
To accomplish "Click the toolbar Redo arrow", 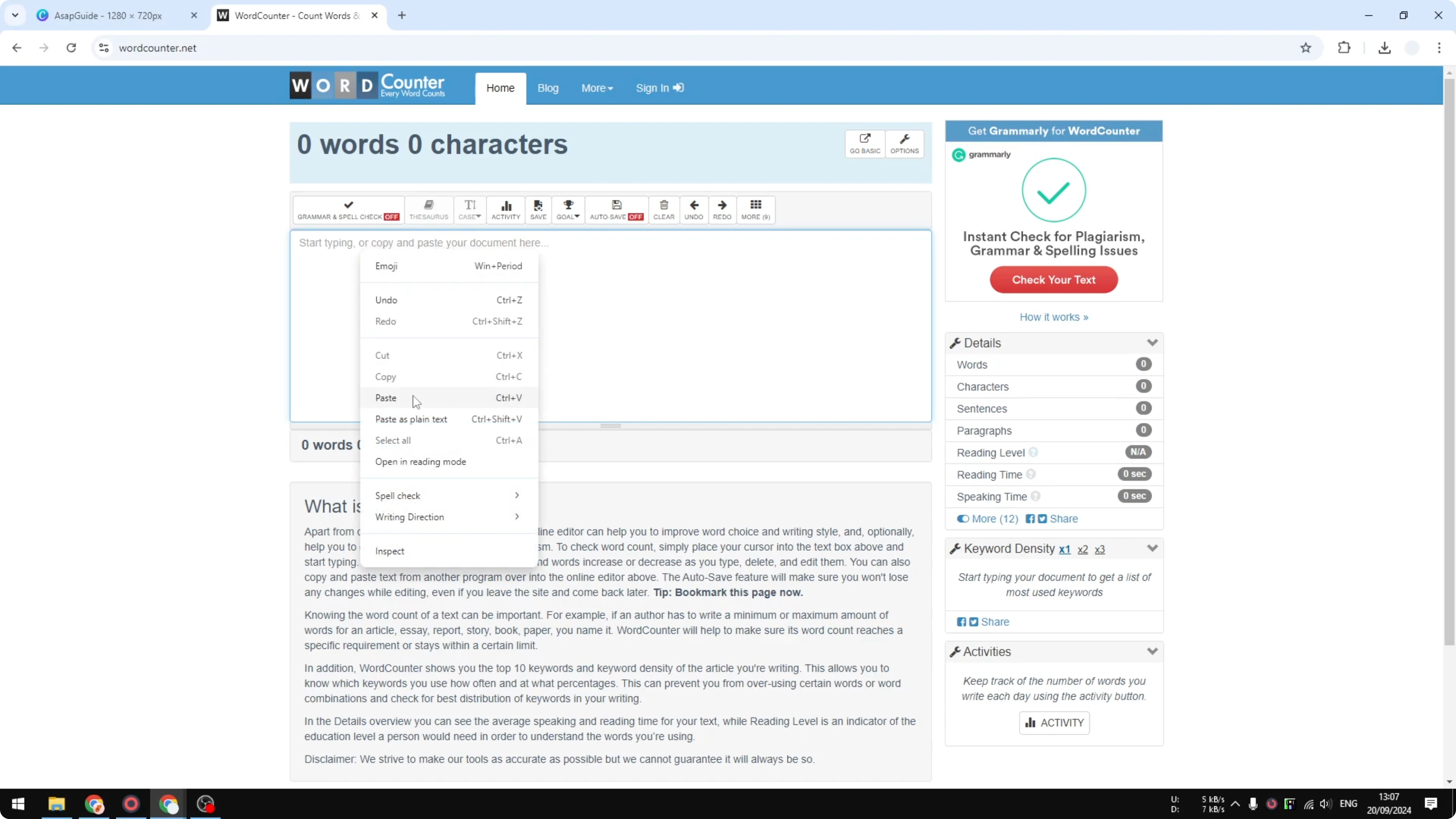I will 722,210.
